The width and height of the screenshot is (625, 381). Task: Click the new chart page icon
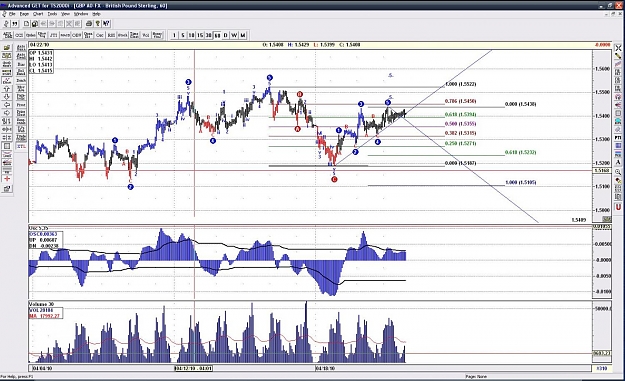26,24
